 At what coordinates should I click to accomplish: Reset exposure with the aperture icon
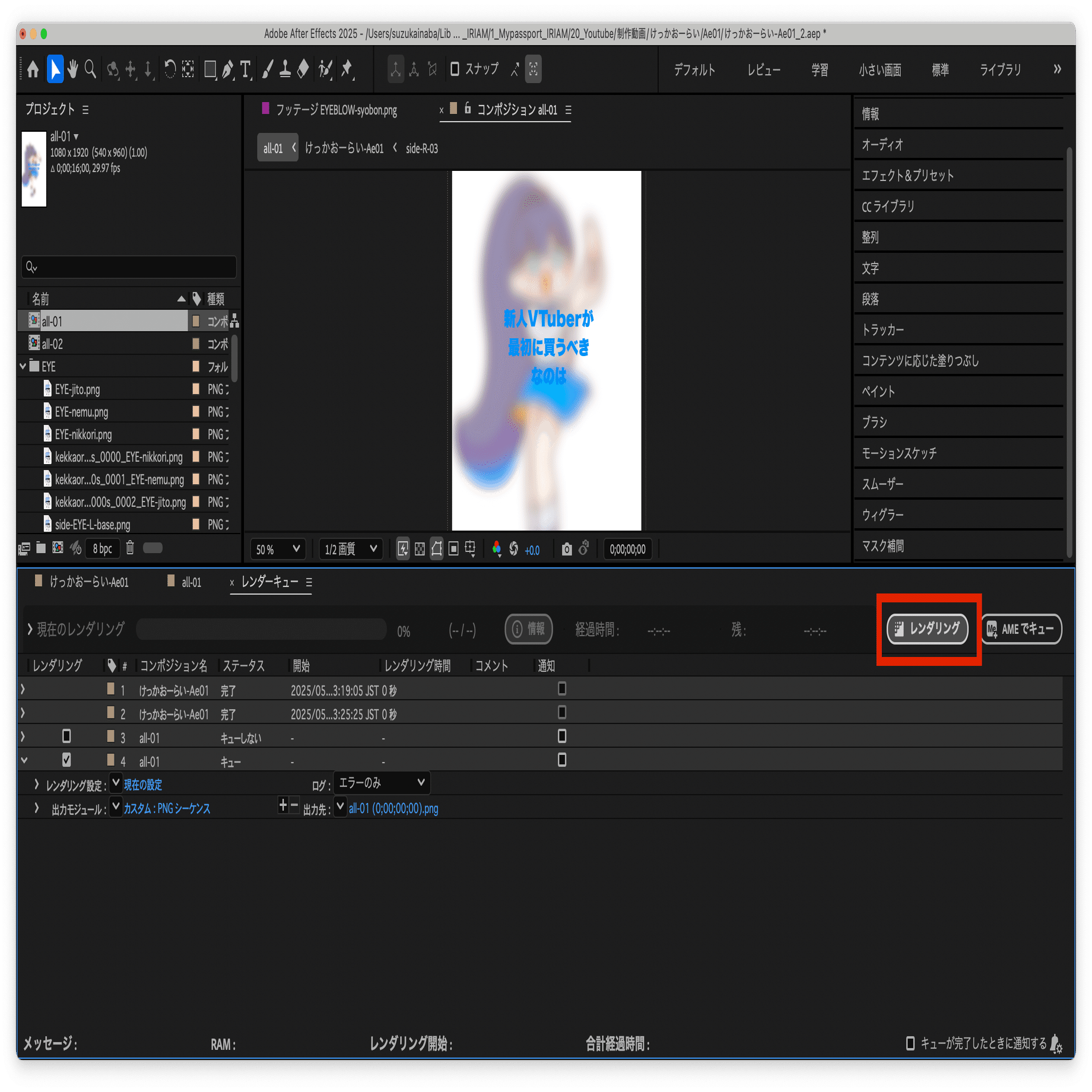click(514, 549)
